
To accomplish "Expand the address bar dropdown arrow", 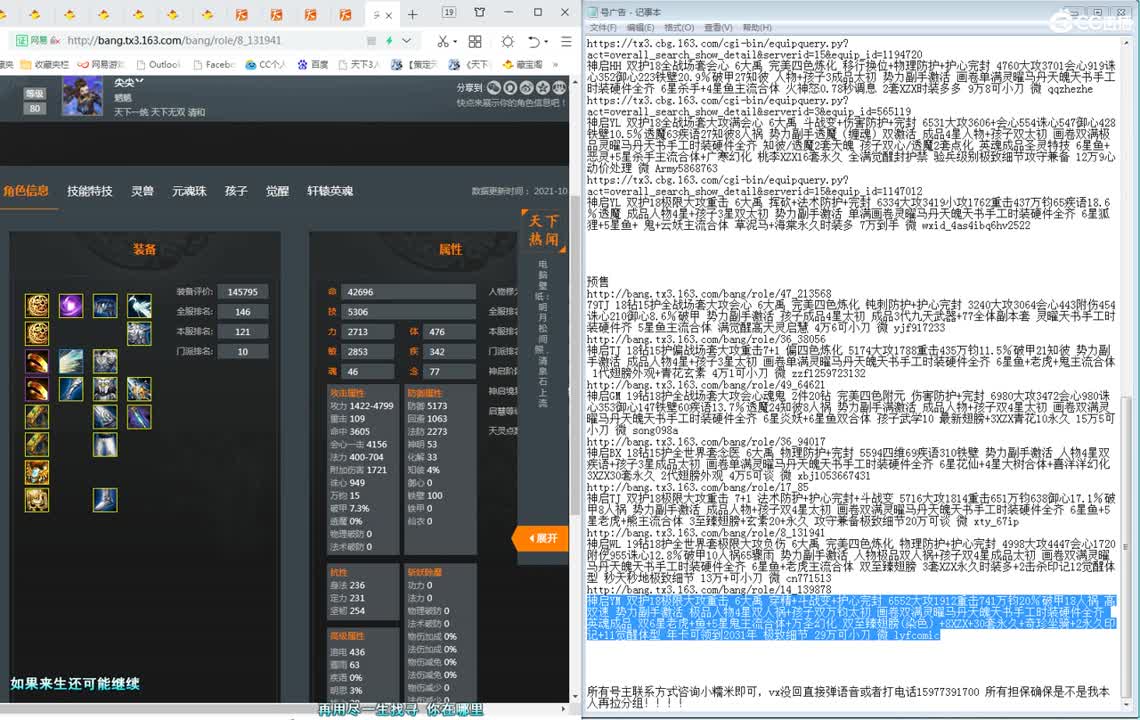I will (408, 41).
